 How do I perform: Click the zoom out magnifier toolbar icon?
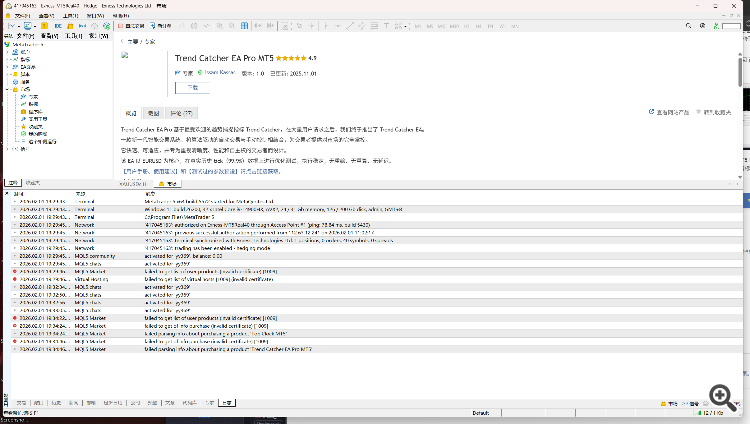click(x=232, y=26)
